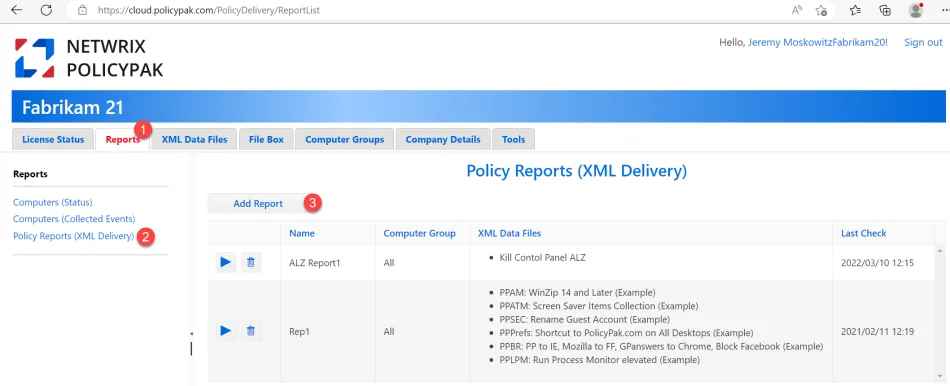Click the Netwrix PolicyPak logo
950x386 pixels.
[x=89, y=58]
